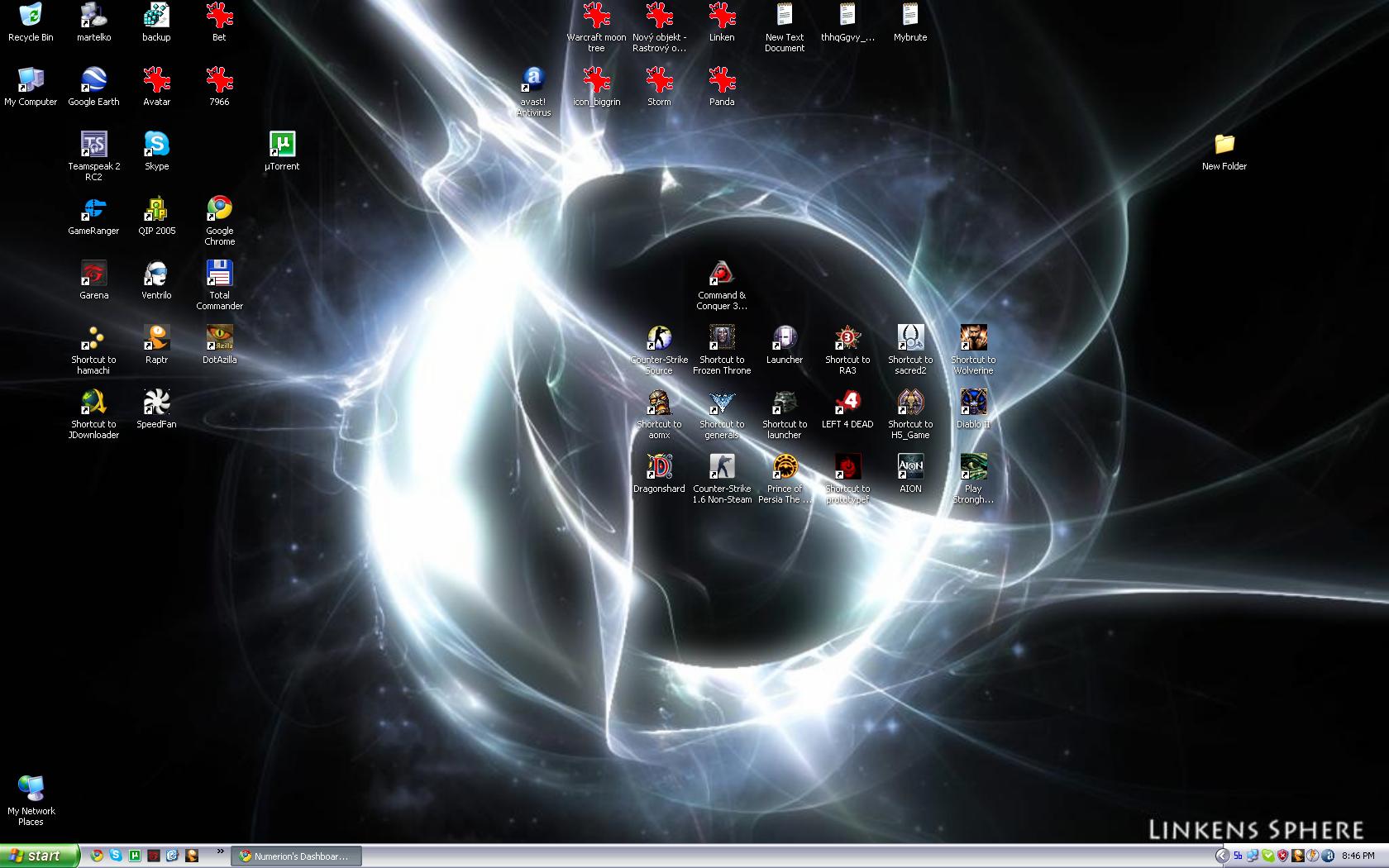Click the red security shield tray icon
The width and height of the screenshot is (1389, 868).
(1282, 856)
